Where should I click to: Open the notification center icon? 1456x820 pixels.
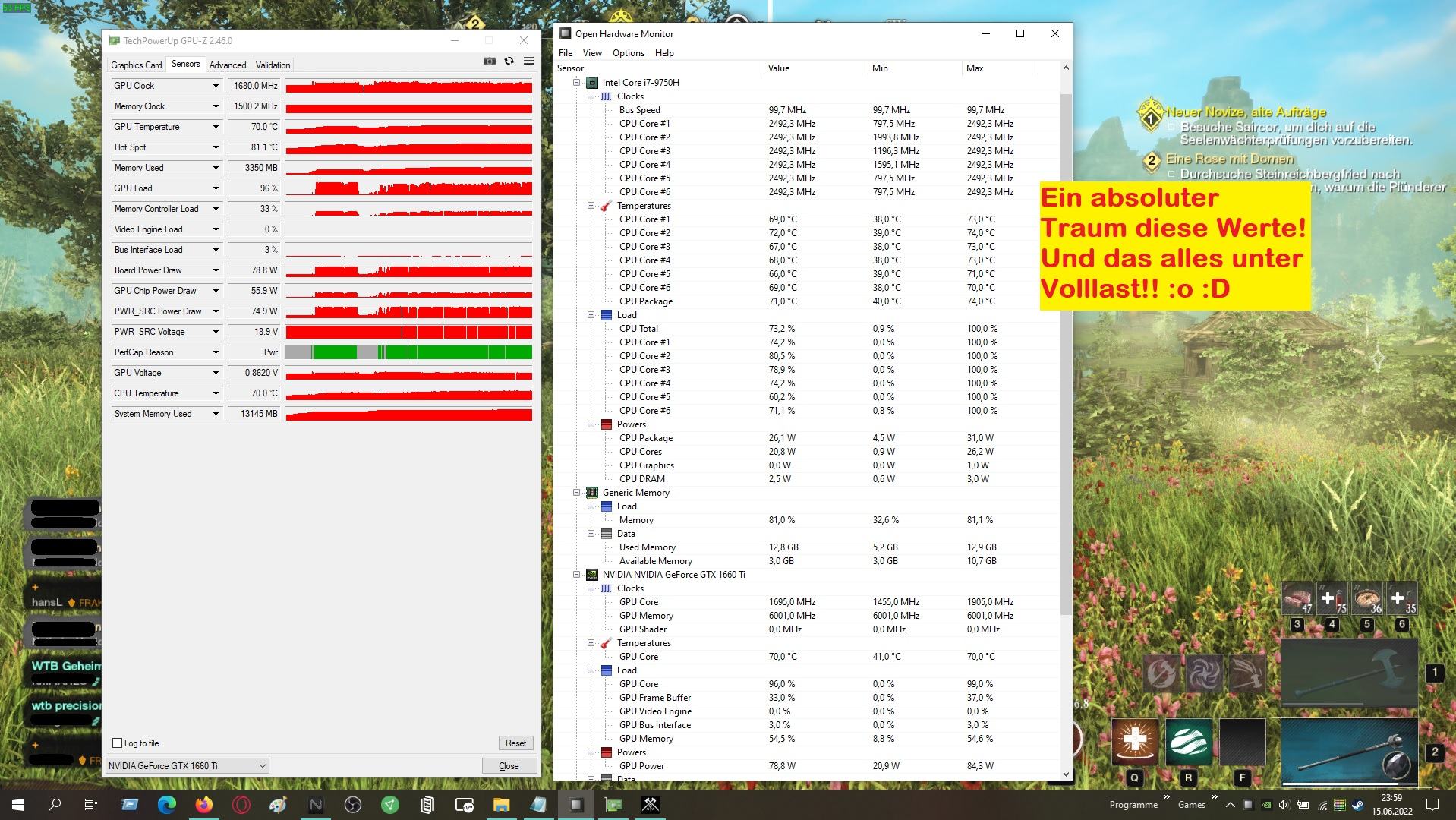1432,805
